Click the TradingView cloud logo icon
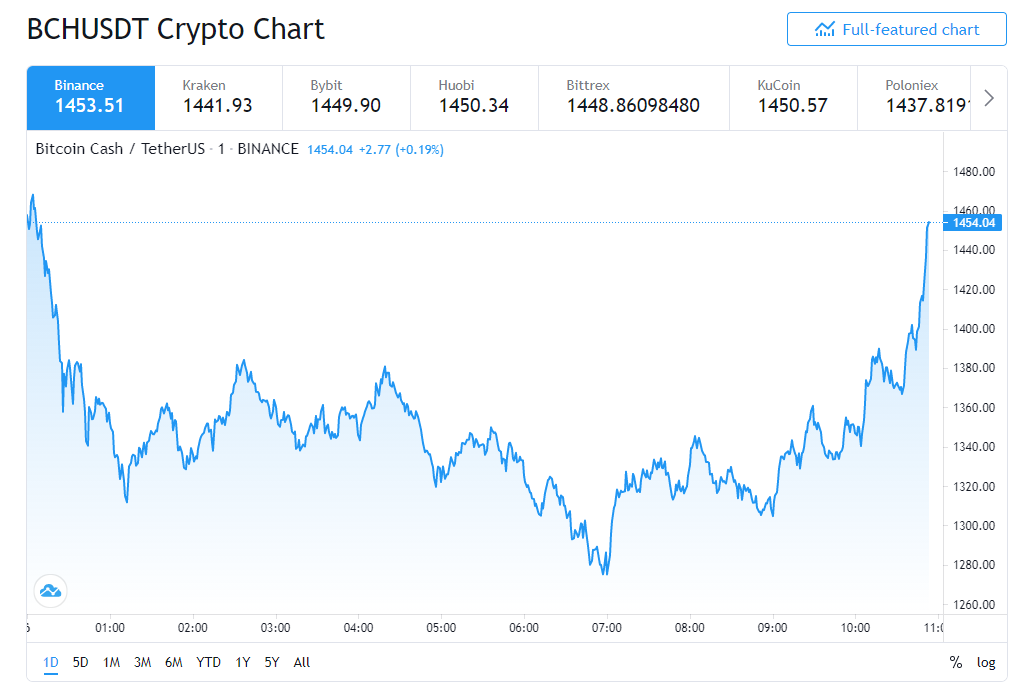The image size is (1026, 692). pyautogui.click(x=50, y=591)
